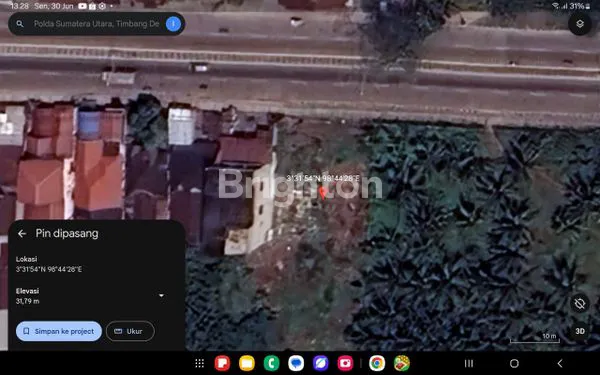Screen dimensions: 600x375
Task: Open the purple Samsung Internet browser
Action: pos(321,363)
